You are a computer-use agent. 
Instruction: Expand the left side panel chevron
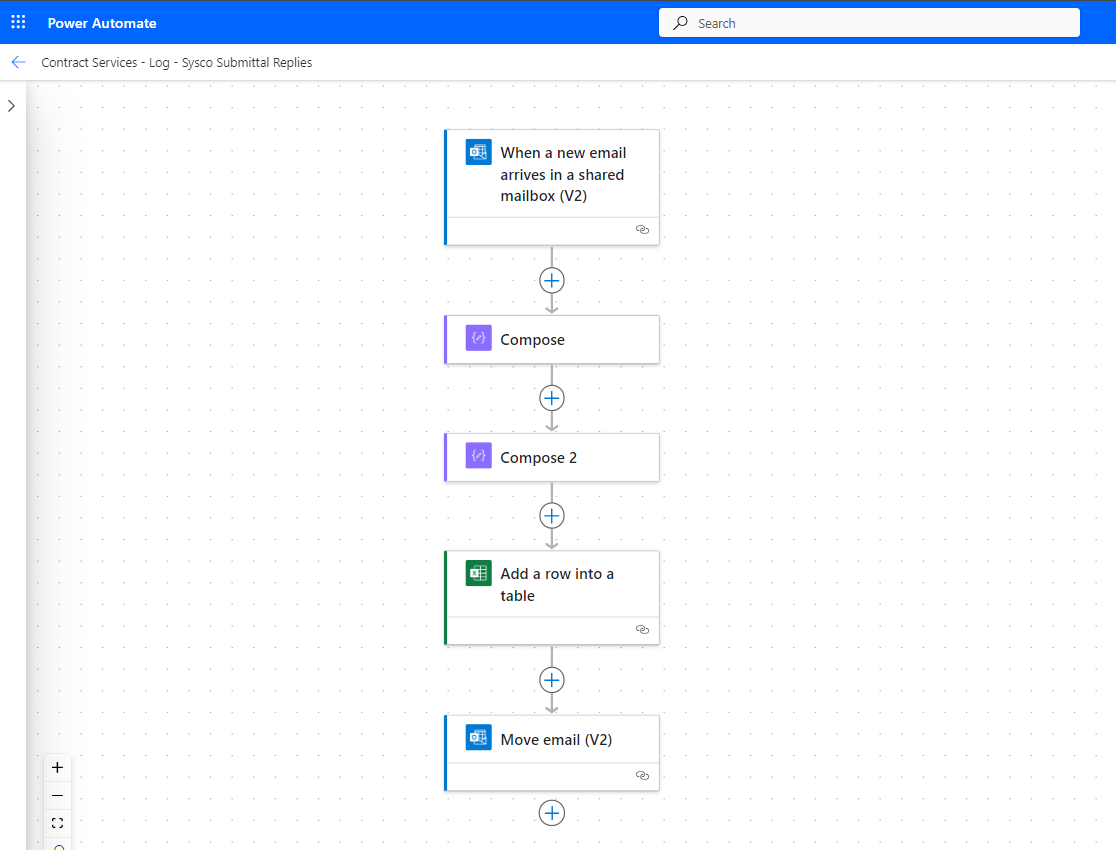(x=11, y=106)
